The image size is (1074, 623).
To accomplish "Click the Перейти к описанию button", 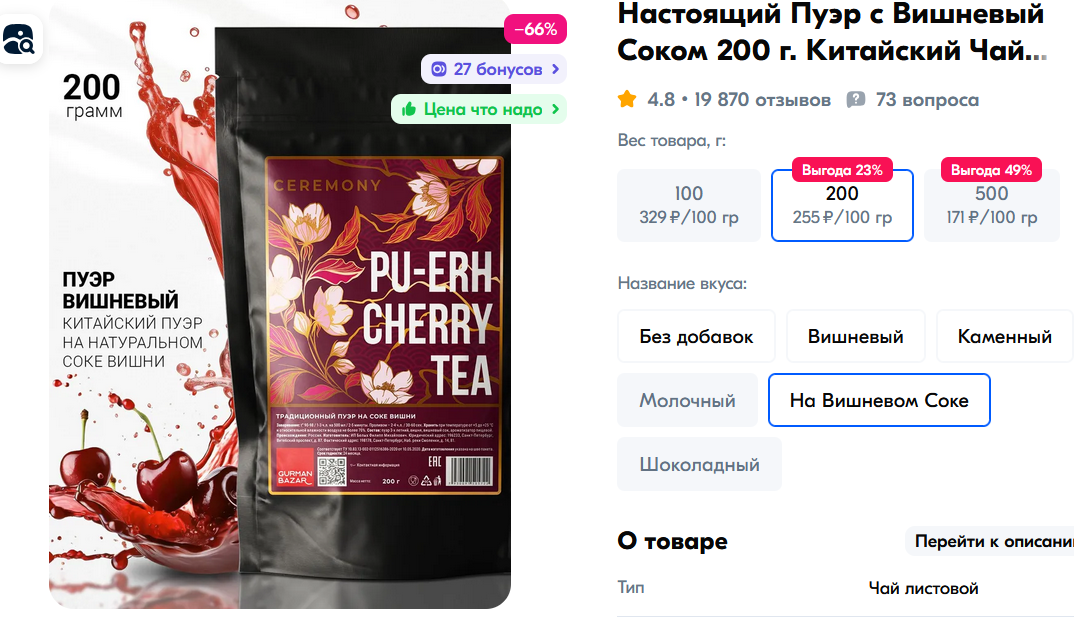I will tap(990, 541).
